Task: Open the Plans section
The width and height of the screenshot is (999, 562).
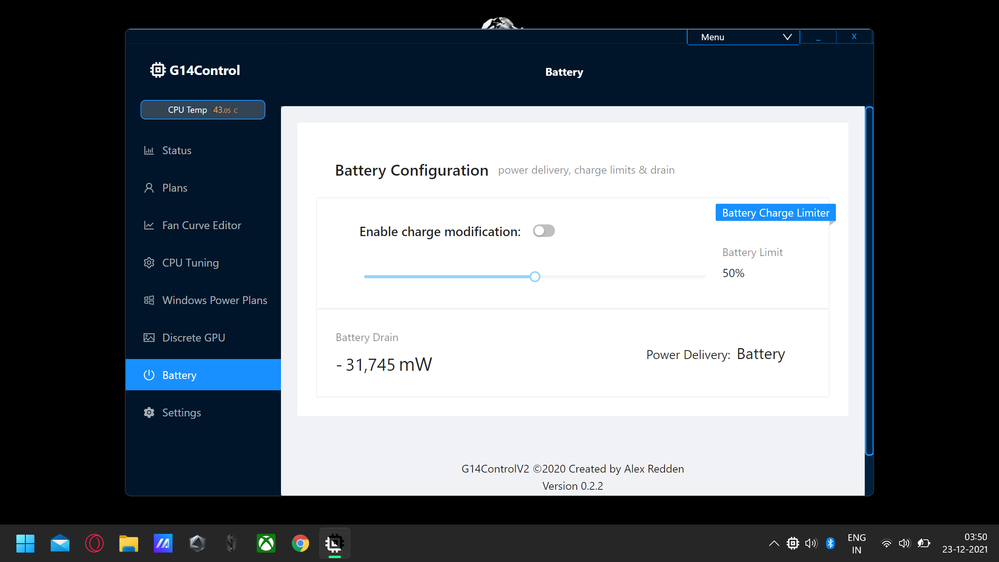Action: (203, 188)
